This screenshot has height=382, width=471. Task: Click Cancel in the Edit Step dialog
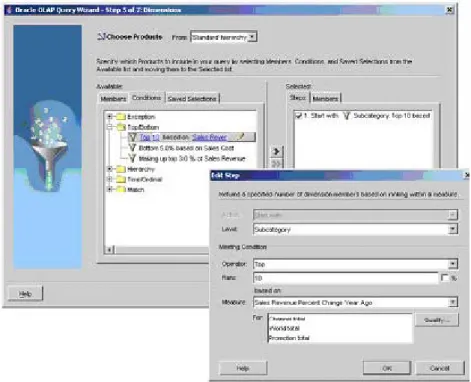click(x=440, y=368)
